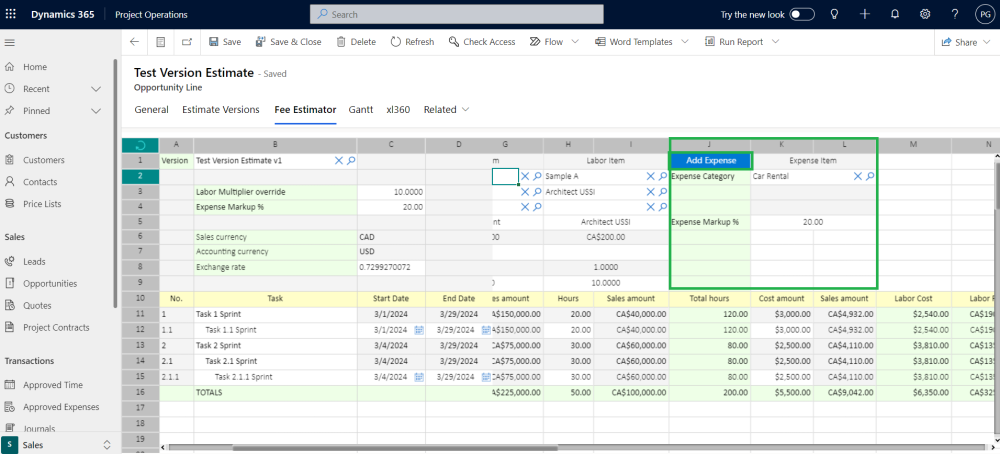
Task: Click the search box in top bar
Action: 456,14
